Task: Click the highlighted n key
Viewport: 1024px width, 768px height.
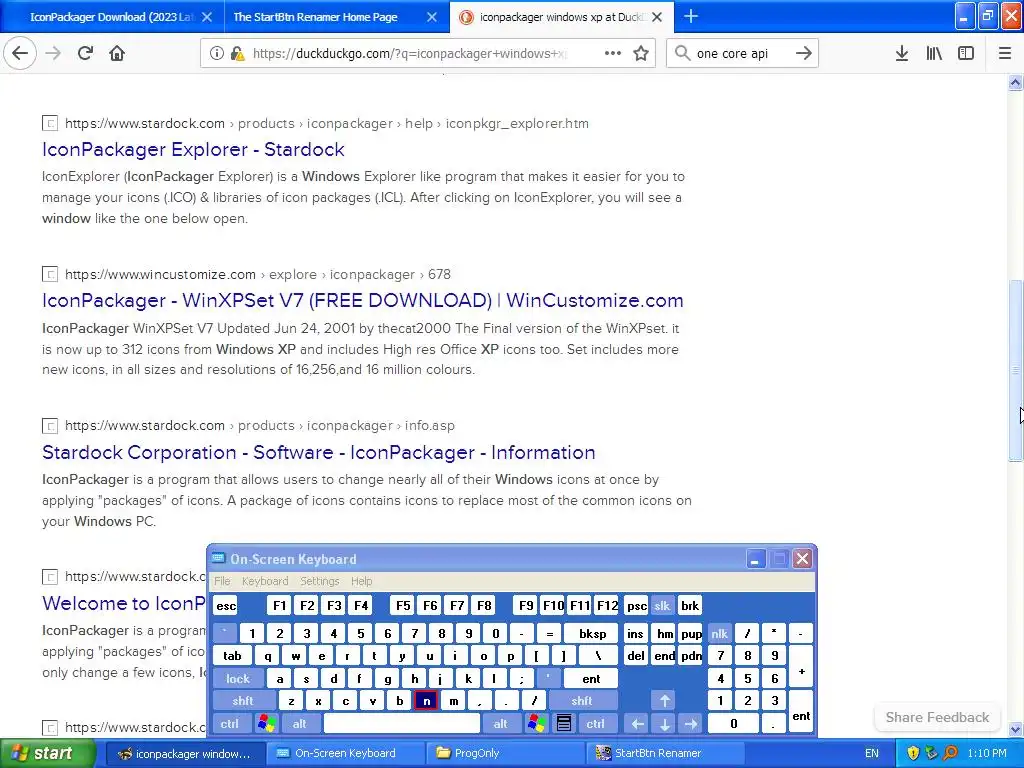Action: 426,701
